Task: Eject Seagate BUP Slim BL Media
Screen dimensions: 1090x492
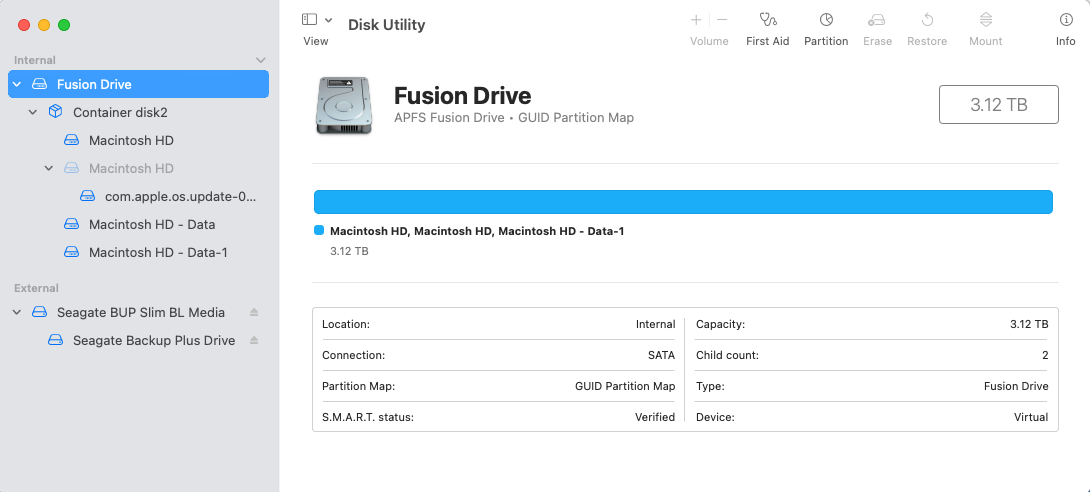Action: (254, 313)
